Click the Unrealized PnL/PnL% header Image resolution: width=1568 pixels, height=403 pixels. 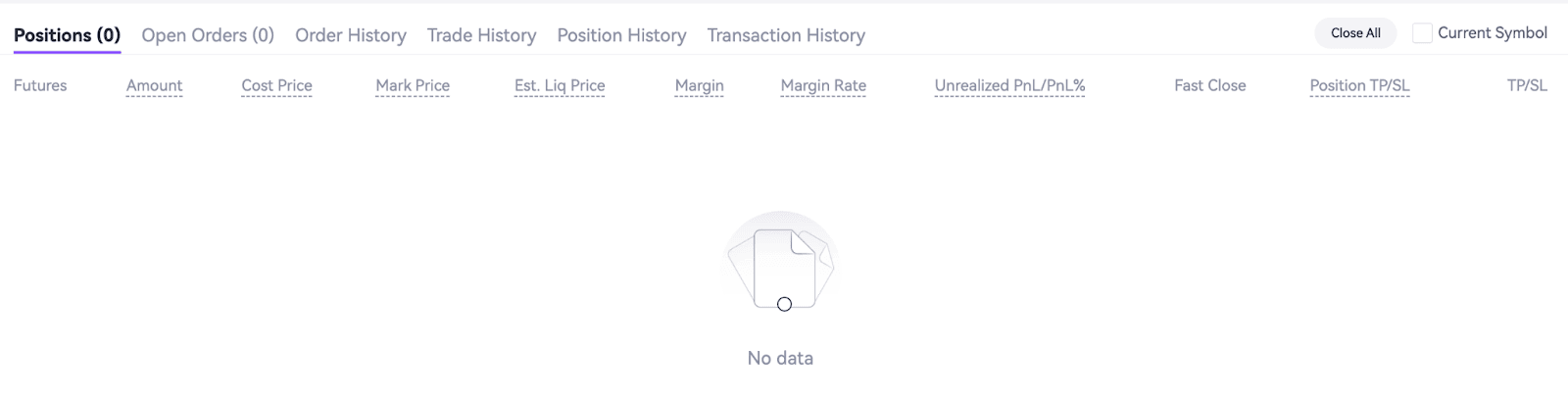pos(1009,85)
